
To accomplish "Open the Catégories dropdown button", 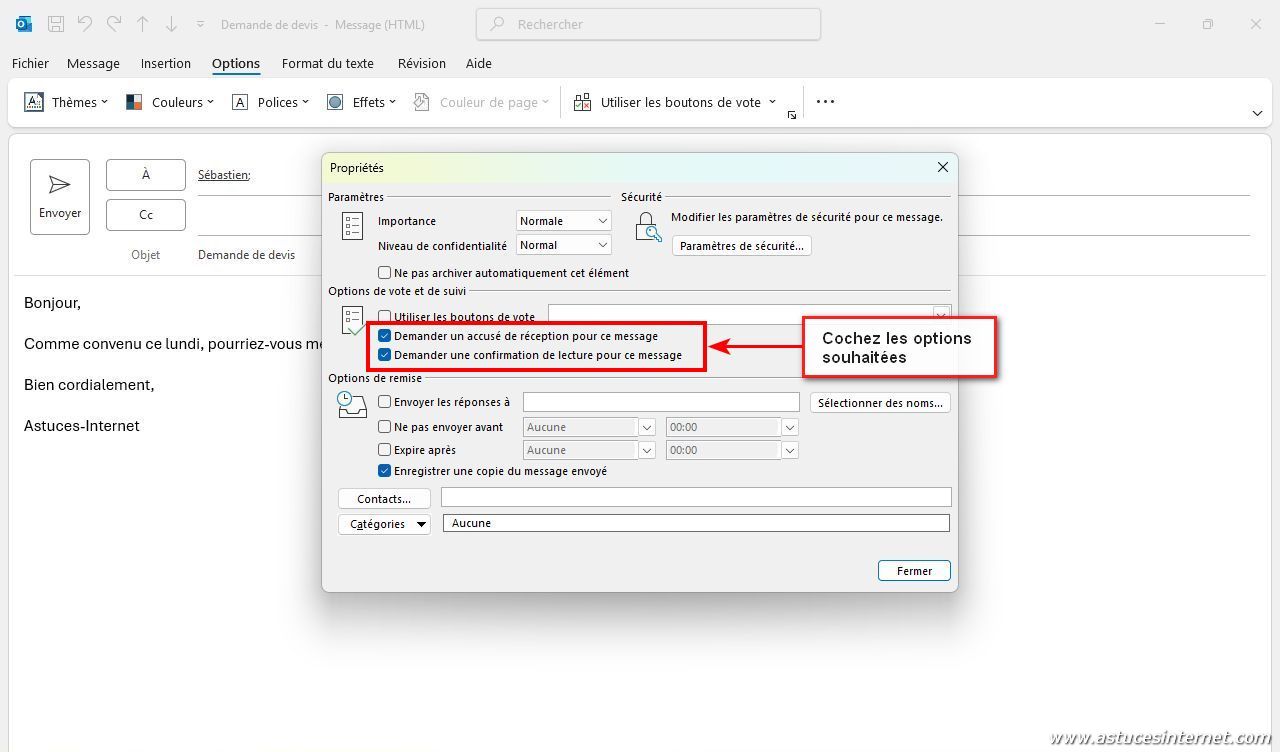I will pyautogui.click(x=385, y=524).
